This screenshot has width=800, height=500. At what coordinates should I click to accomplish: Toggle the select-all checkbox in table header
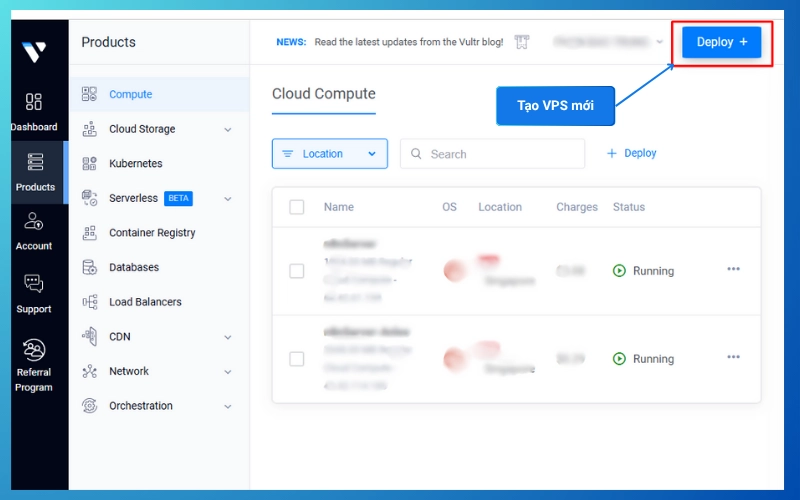[297, 207]
